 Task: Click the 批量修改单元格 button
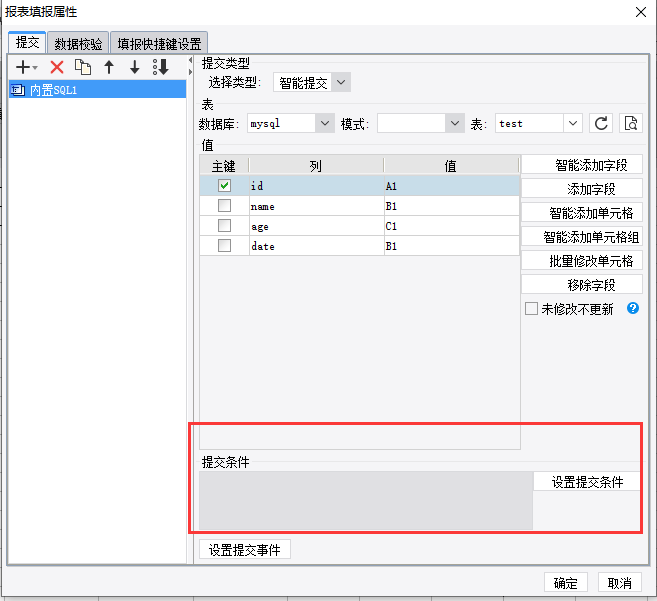tap(582, 260)
